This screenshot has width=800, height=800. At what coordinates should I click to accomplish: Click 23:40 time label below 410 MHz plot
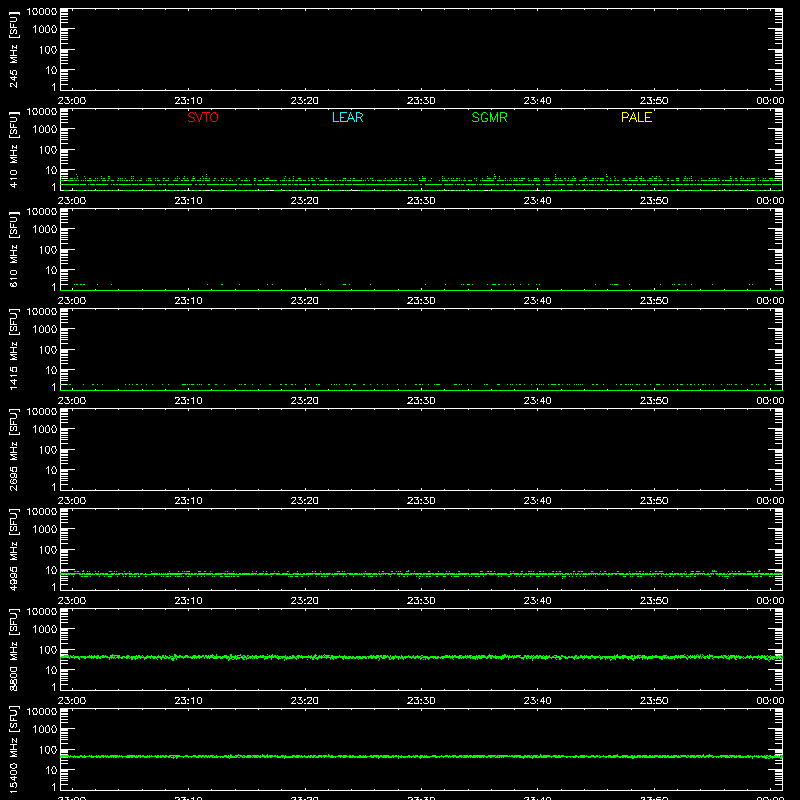pos(537,201)
